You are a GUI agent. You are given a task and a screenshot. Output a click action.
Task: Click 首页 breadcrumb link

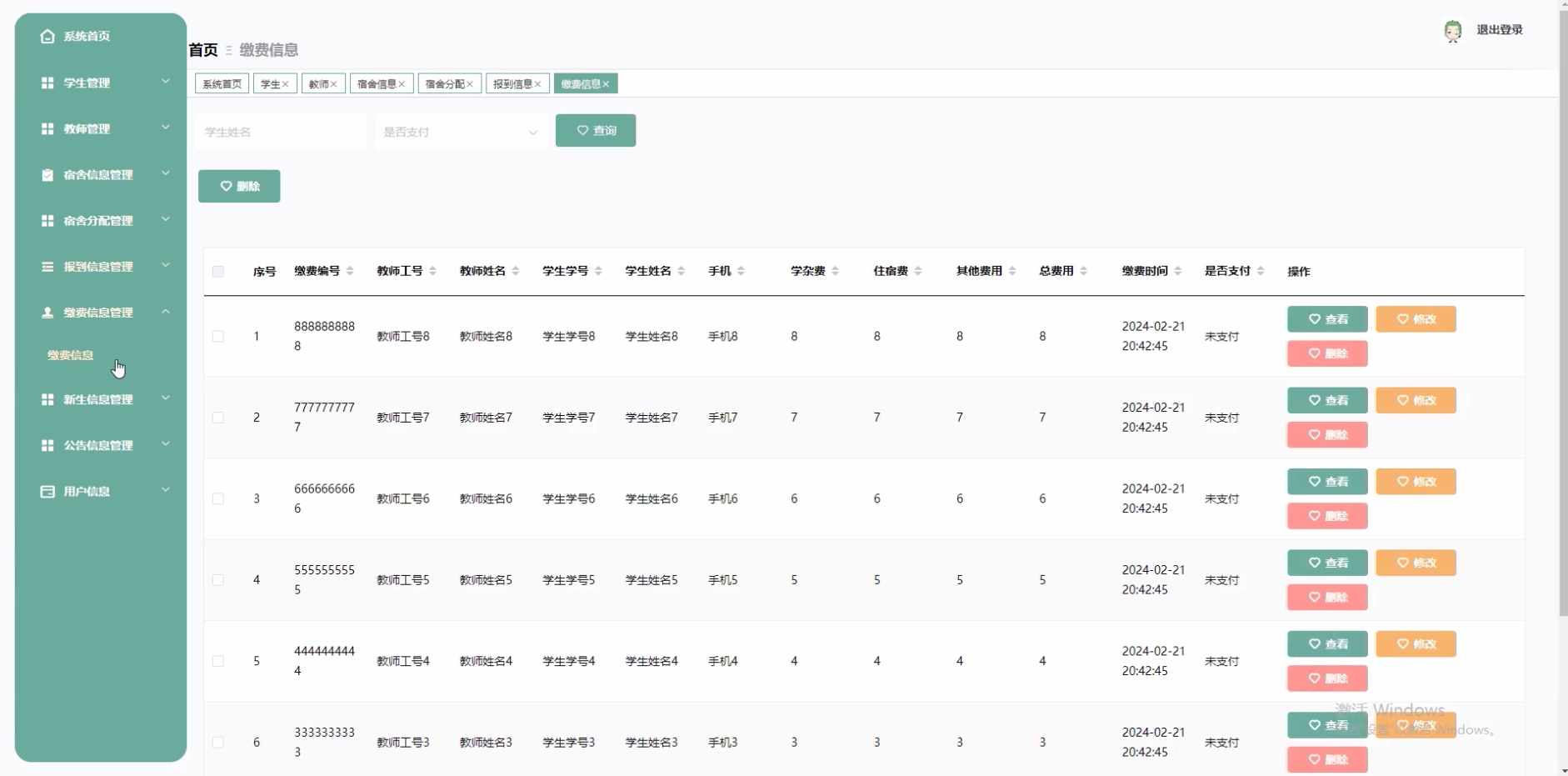pyautogui.click(x=203, y=50)
